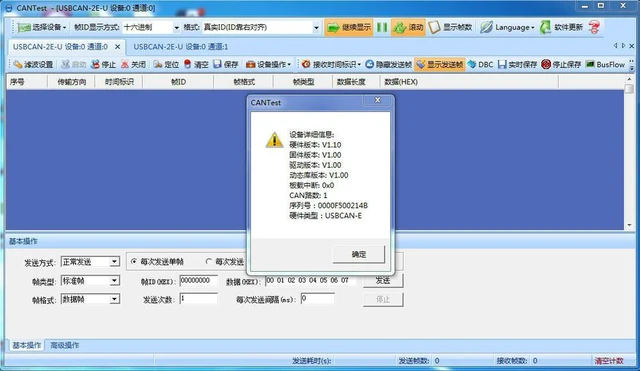Click the 传输方向 column header

click(71, 82)
